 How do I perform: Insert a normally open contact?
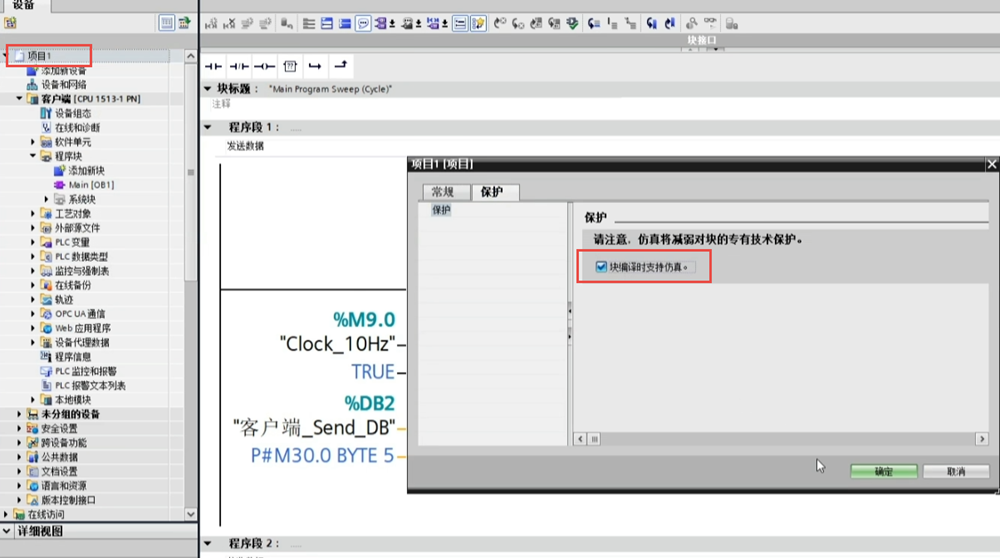tap(213, 66)
